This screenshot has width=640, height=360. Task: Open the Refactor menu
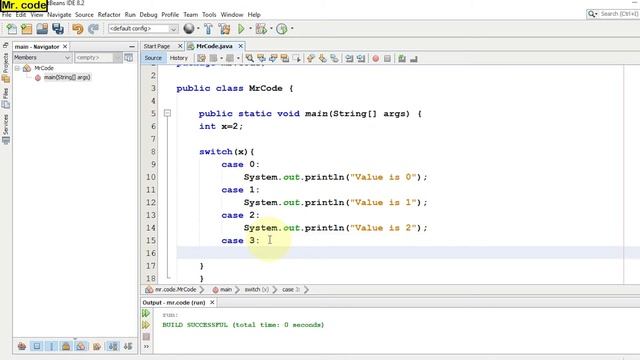109,14
